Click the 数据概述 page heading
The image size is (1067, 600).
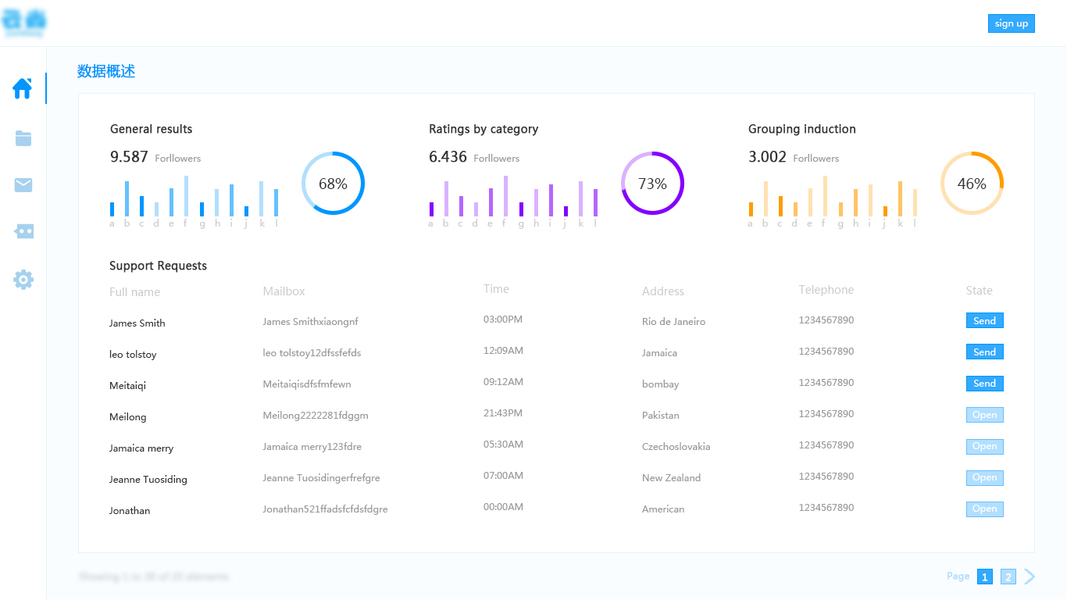point(106,71)
